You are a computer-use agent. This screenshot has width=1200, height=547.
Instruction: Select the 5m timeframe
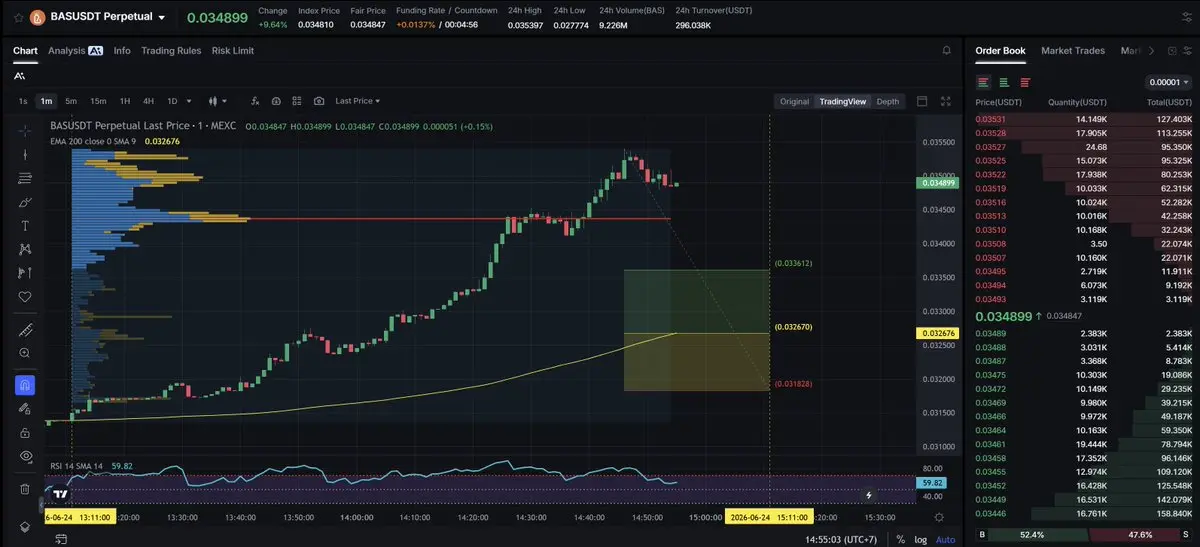[71, 101]
